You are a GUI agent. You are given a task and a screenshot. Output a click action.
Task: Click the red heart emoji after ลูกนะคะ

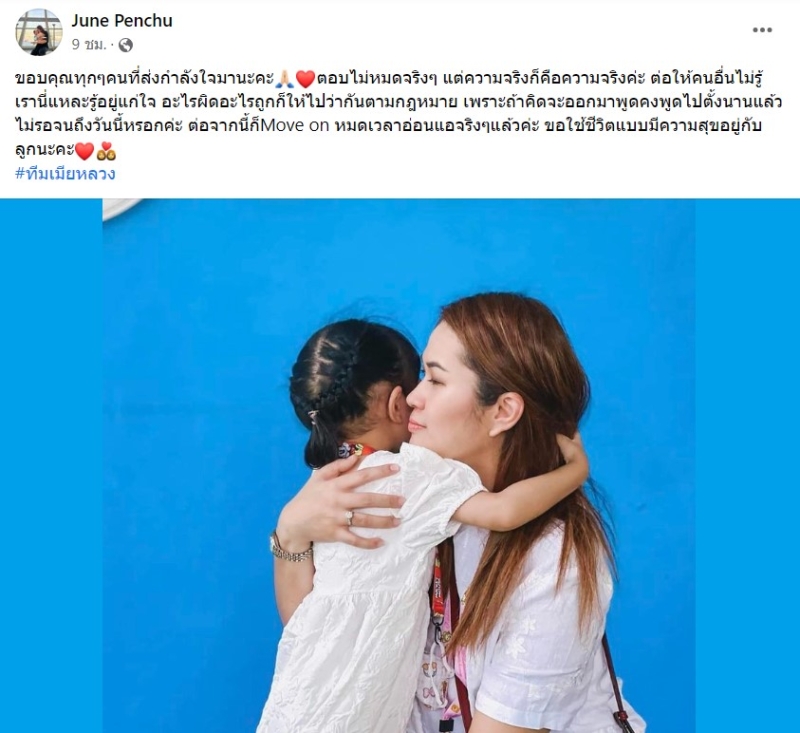[x=84, y=151]
